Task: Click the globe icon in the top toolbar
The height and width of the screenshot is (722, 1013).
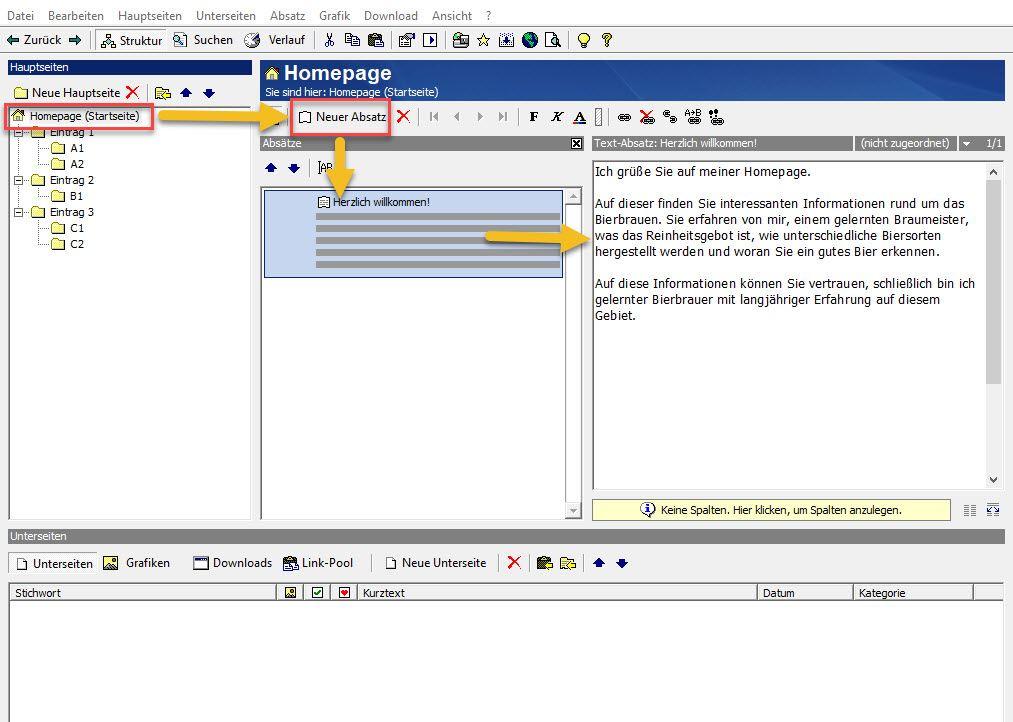Action: coord(530,40)
